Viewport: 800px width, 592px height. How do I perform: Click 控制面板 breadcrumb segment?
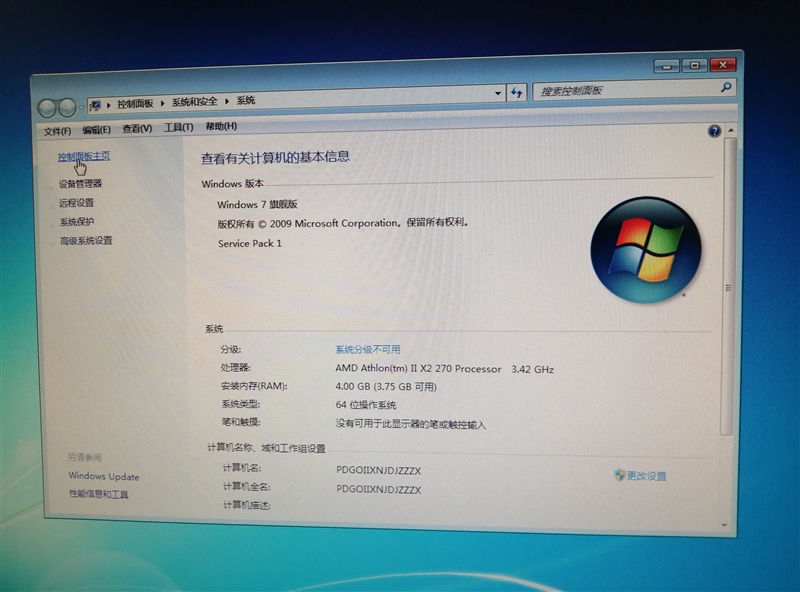(x=135, y=104)
